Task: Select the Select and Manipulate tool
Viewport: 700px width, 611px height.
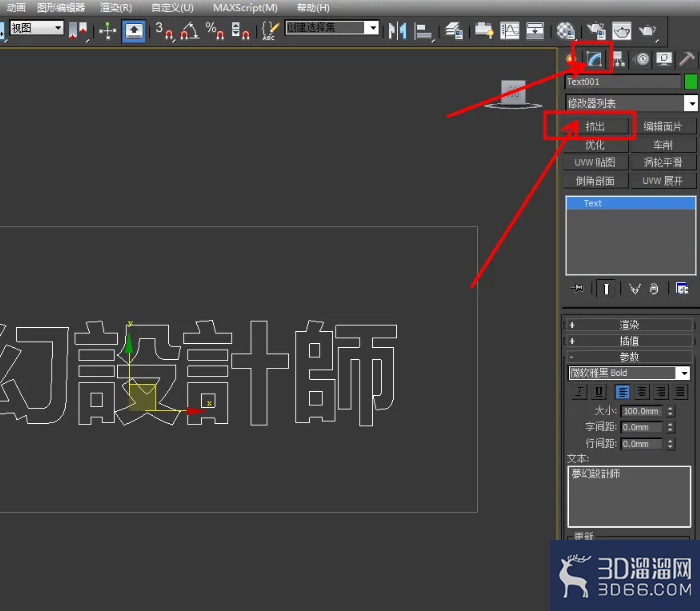Action: [x=108, y=30]
